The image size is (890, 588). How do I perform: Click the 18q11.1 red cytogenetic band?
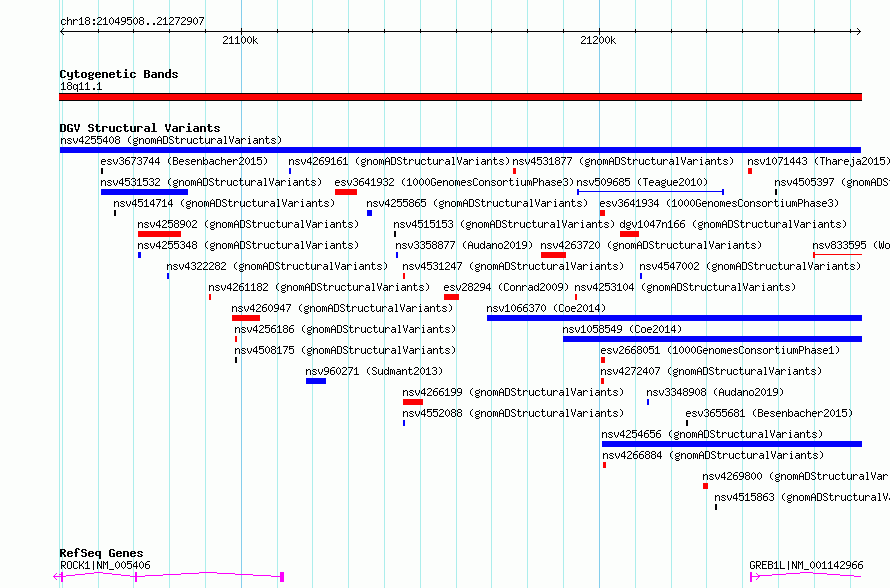pos(460,97)
